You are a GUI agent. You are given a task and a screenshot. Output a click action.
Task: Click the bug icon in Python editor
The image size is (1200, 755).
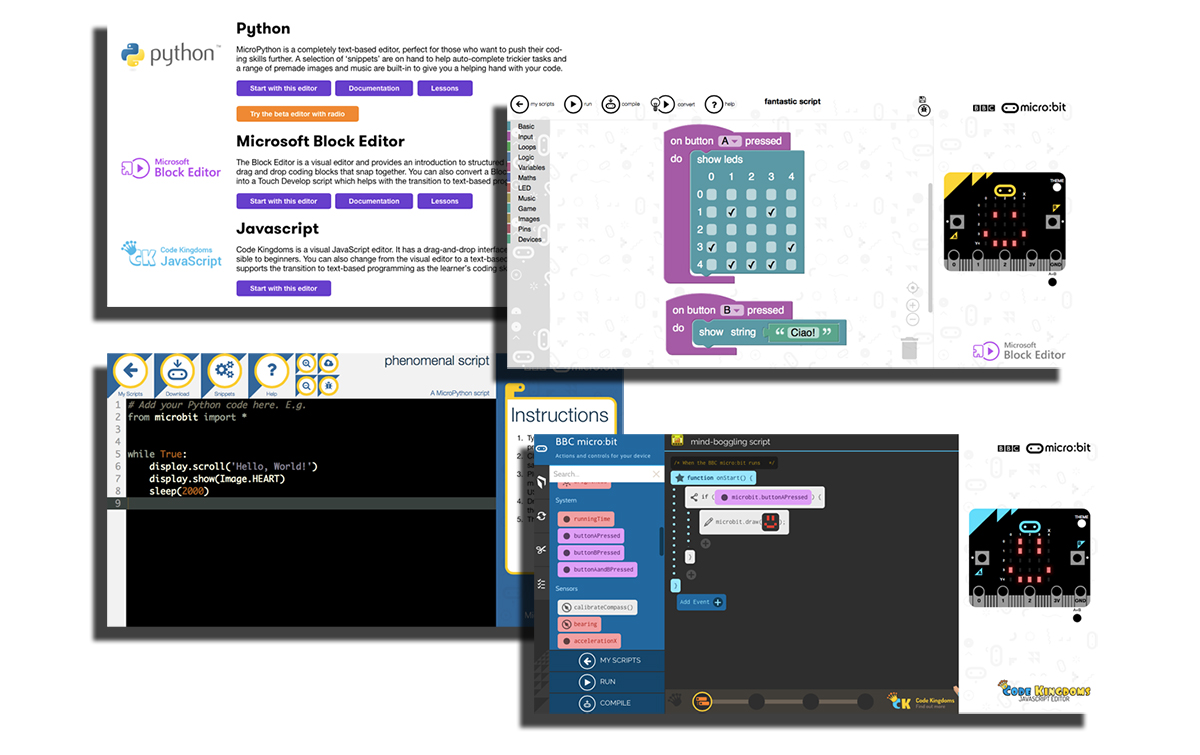tap(327, 385)
